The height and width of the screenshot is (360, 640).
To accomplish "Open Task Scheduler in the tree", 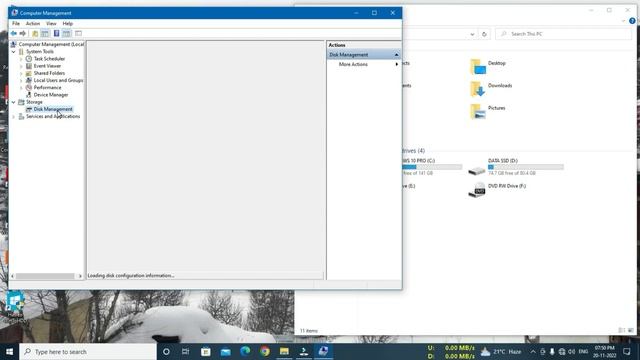I will point(49,59).
